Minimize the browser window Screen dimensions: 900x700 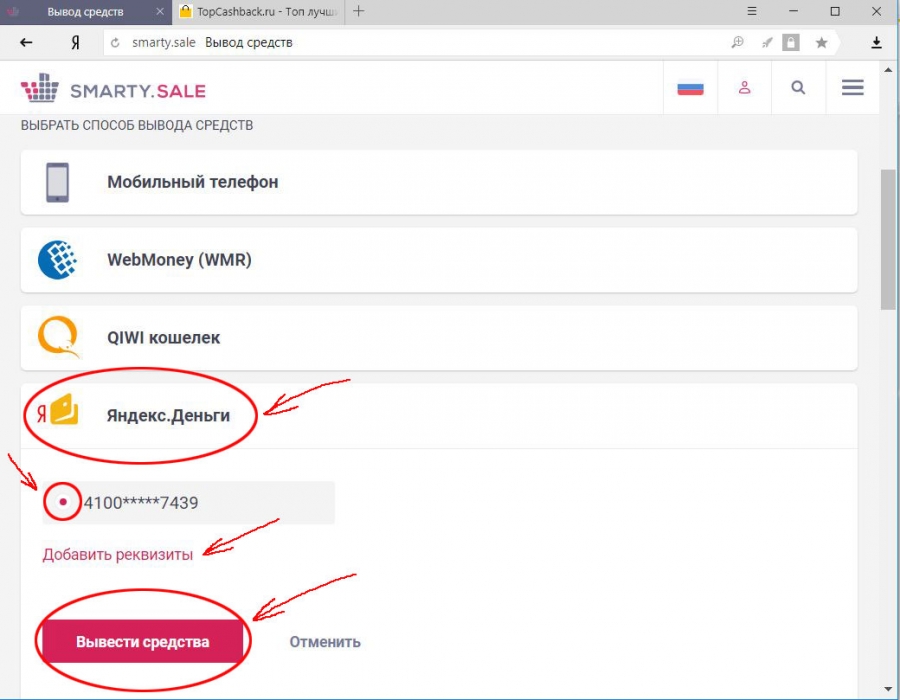coord(793,11)
